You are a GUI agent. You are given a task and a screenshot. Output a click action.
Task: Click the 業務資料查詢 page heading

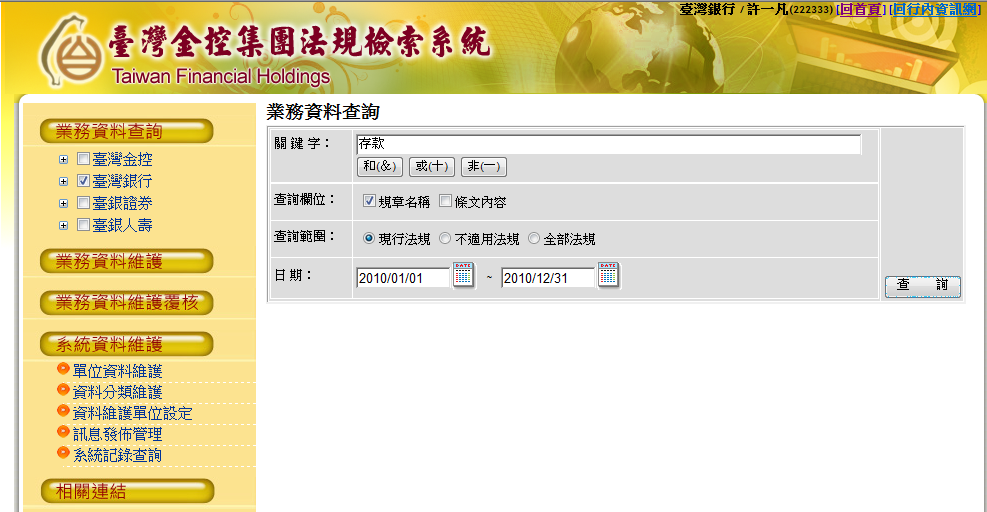(323, 112)
